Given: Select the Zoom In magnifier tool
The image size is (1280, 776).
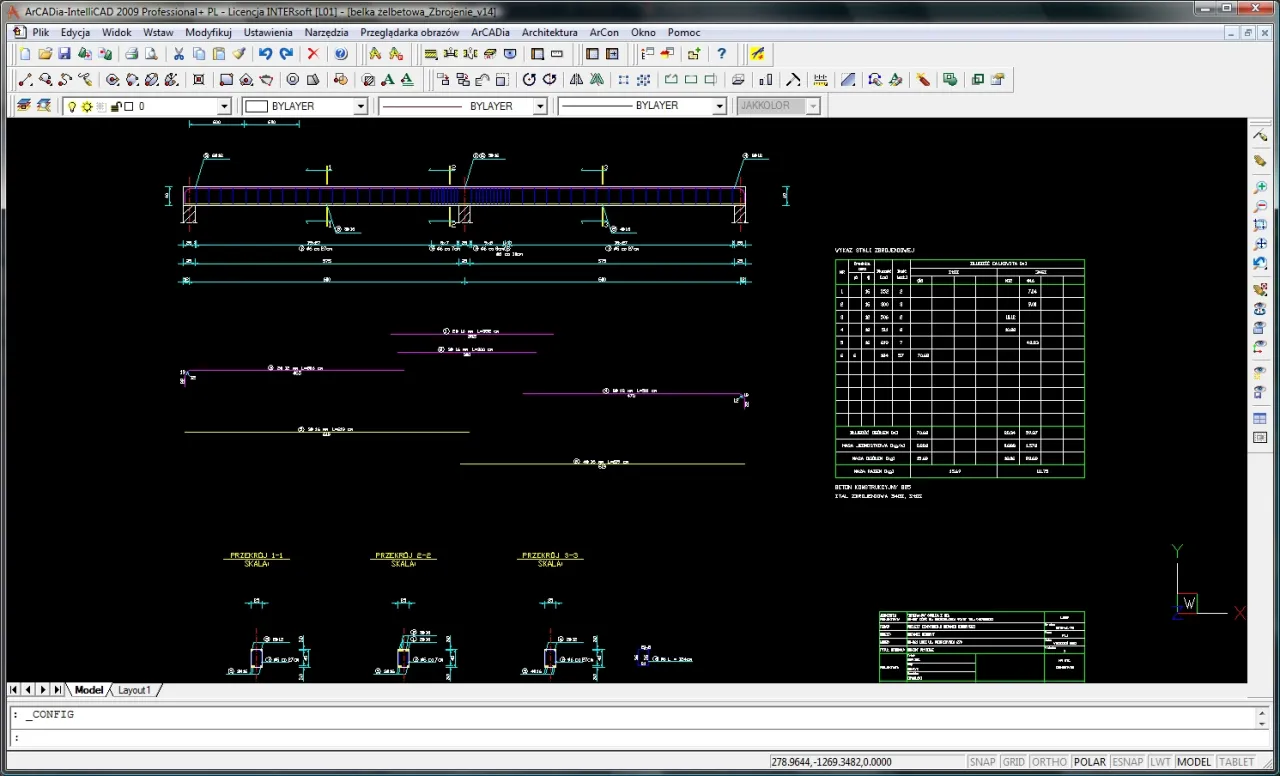Looking at the screenshot, I should coord(1260,187).
